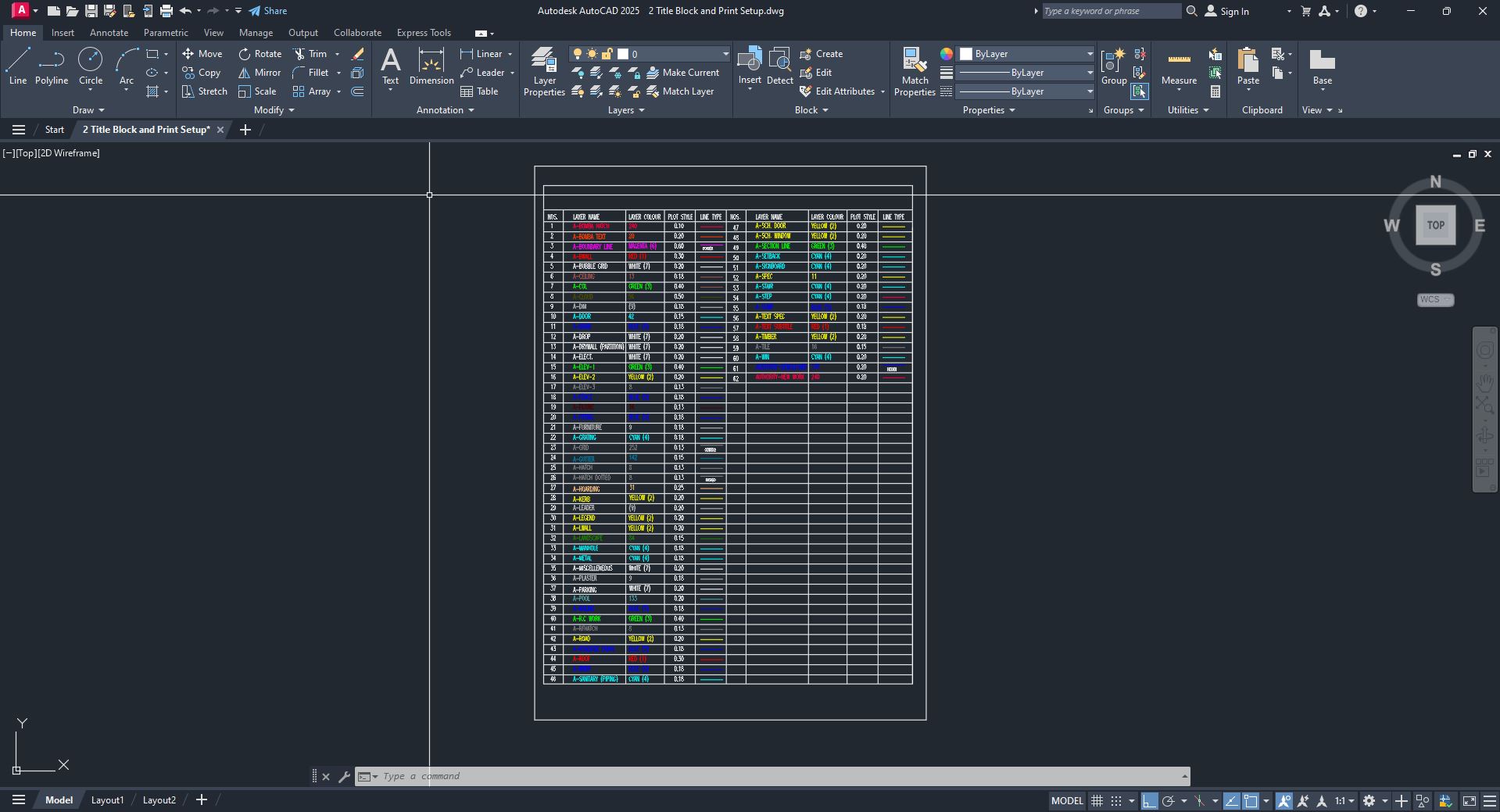Click TOP face of ViewCube

click(x=1436, y=225)
